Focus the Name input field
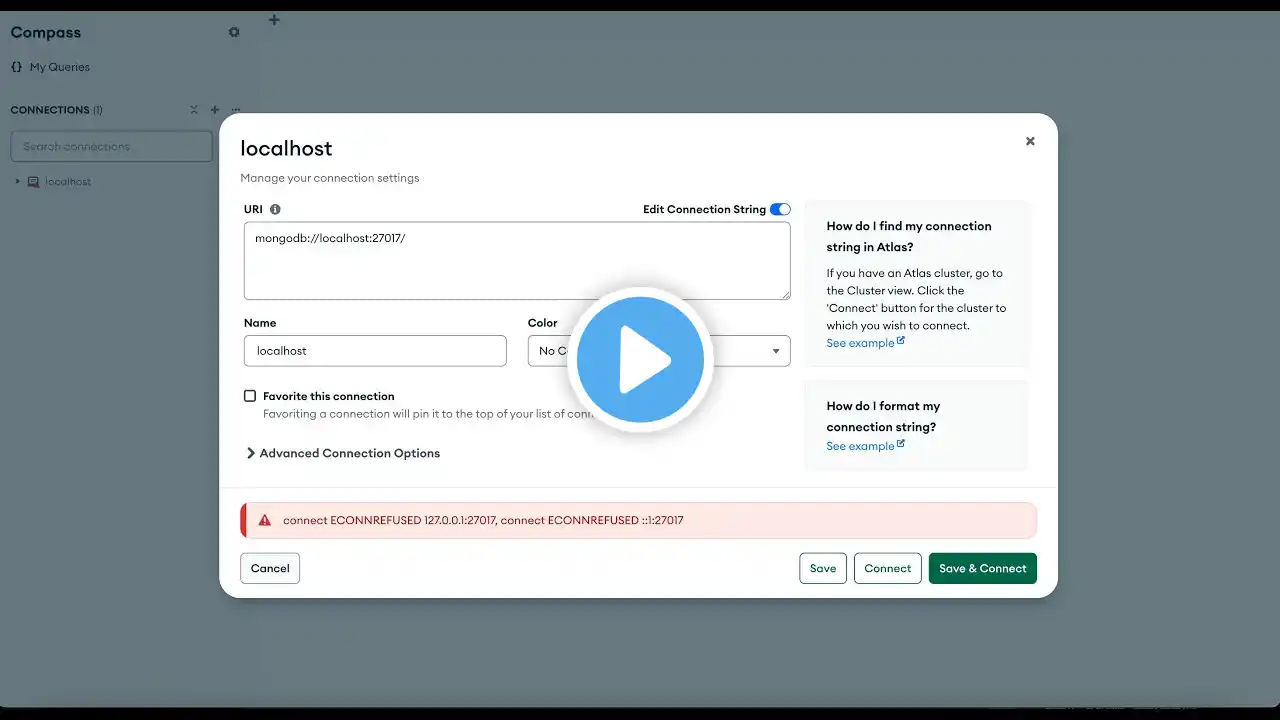This screenshot has height=720, width=1280. [375, 351]
